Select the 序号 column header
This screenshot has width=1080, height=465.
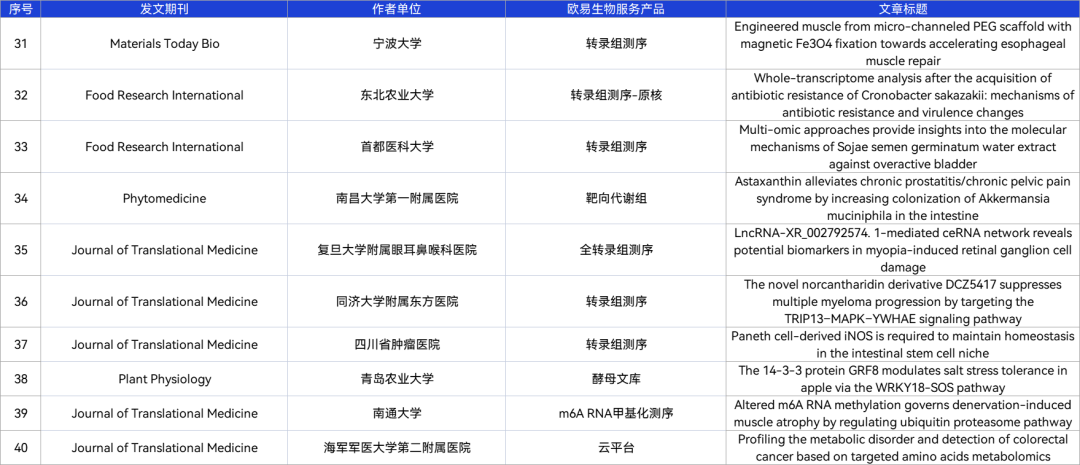click(21, 9)
